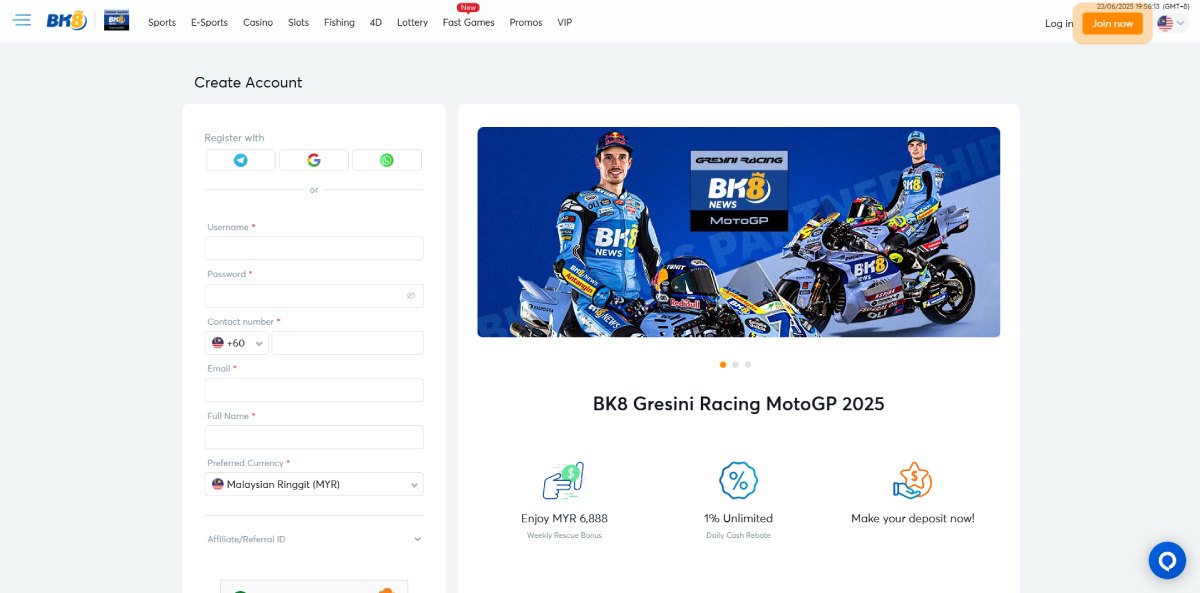
Task: Open the live chat support icon
Action: click(1166, 560)
